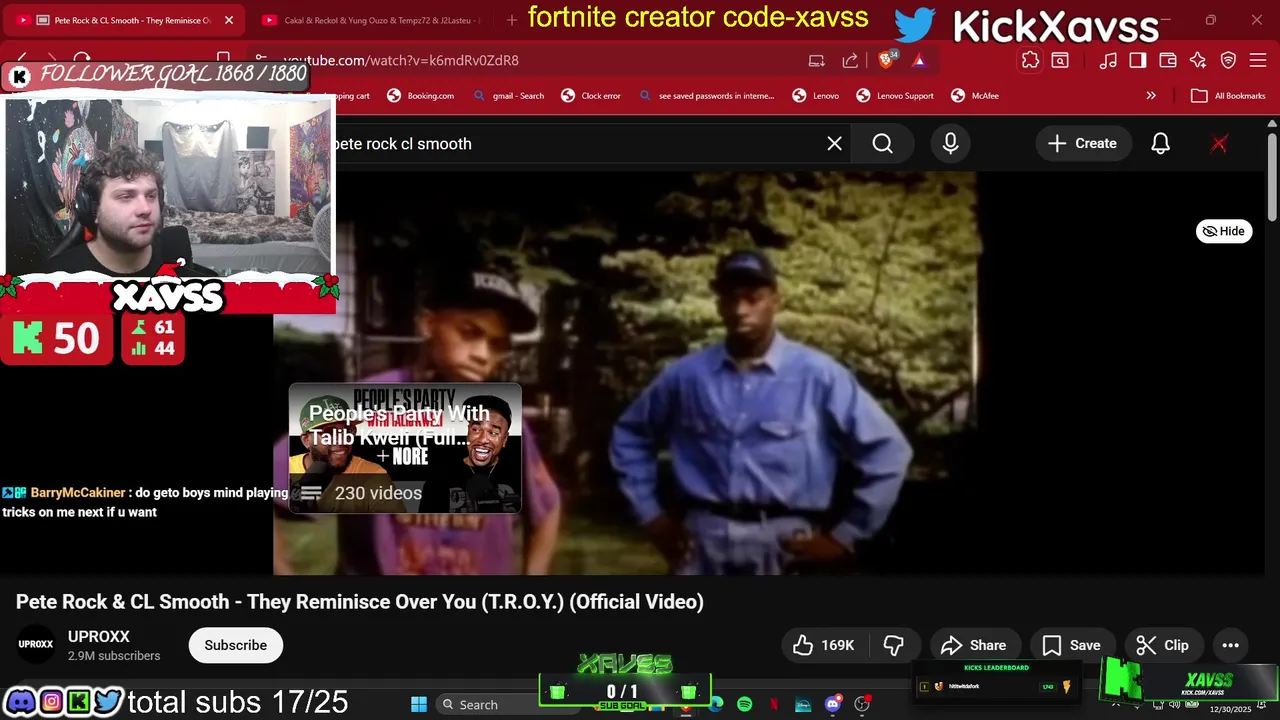Open Booking.com bookmark
Viewport: 1280px width, 720px height.
420,96
